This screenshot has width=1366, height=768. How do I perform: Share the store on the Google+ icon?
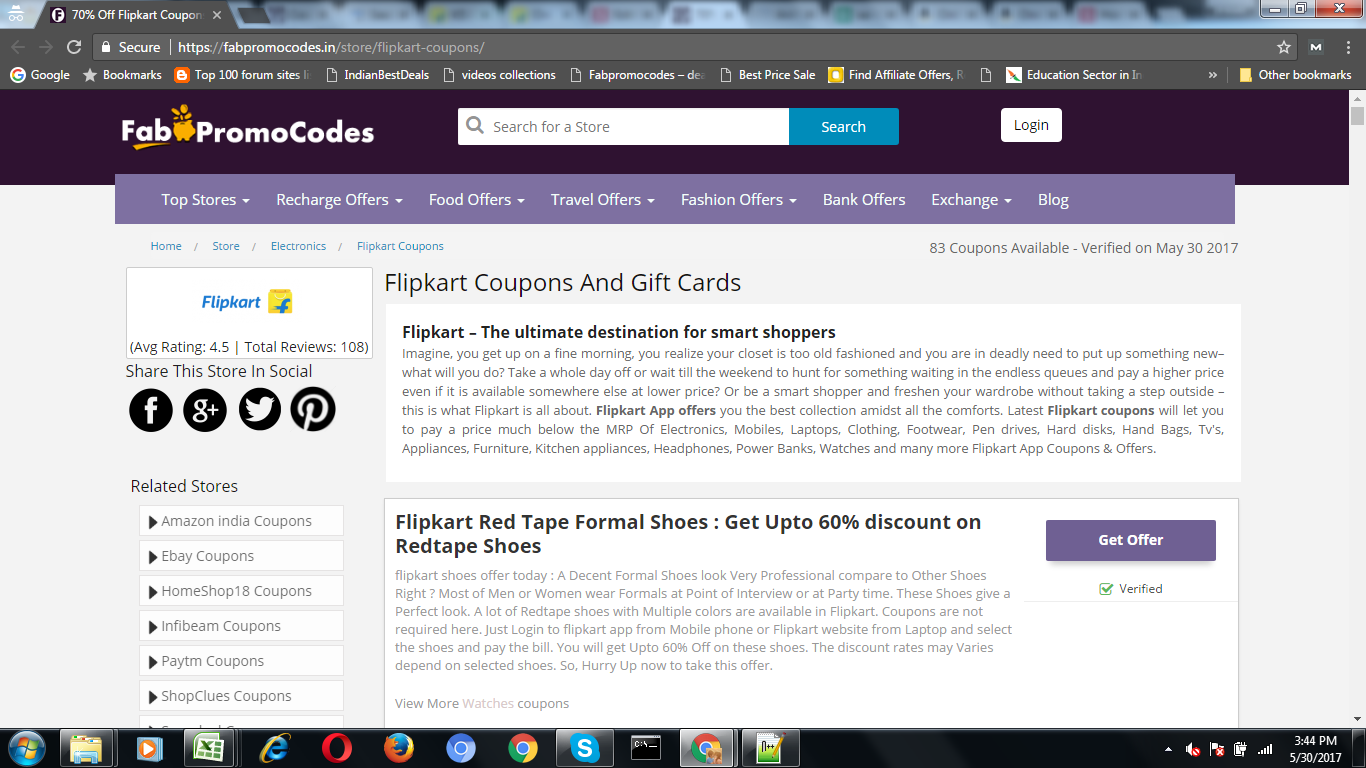204,409
